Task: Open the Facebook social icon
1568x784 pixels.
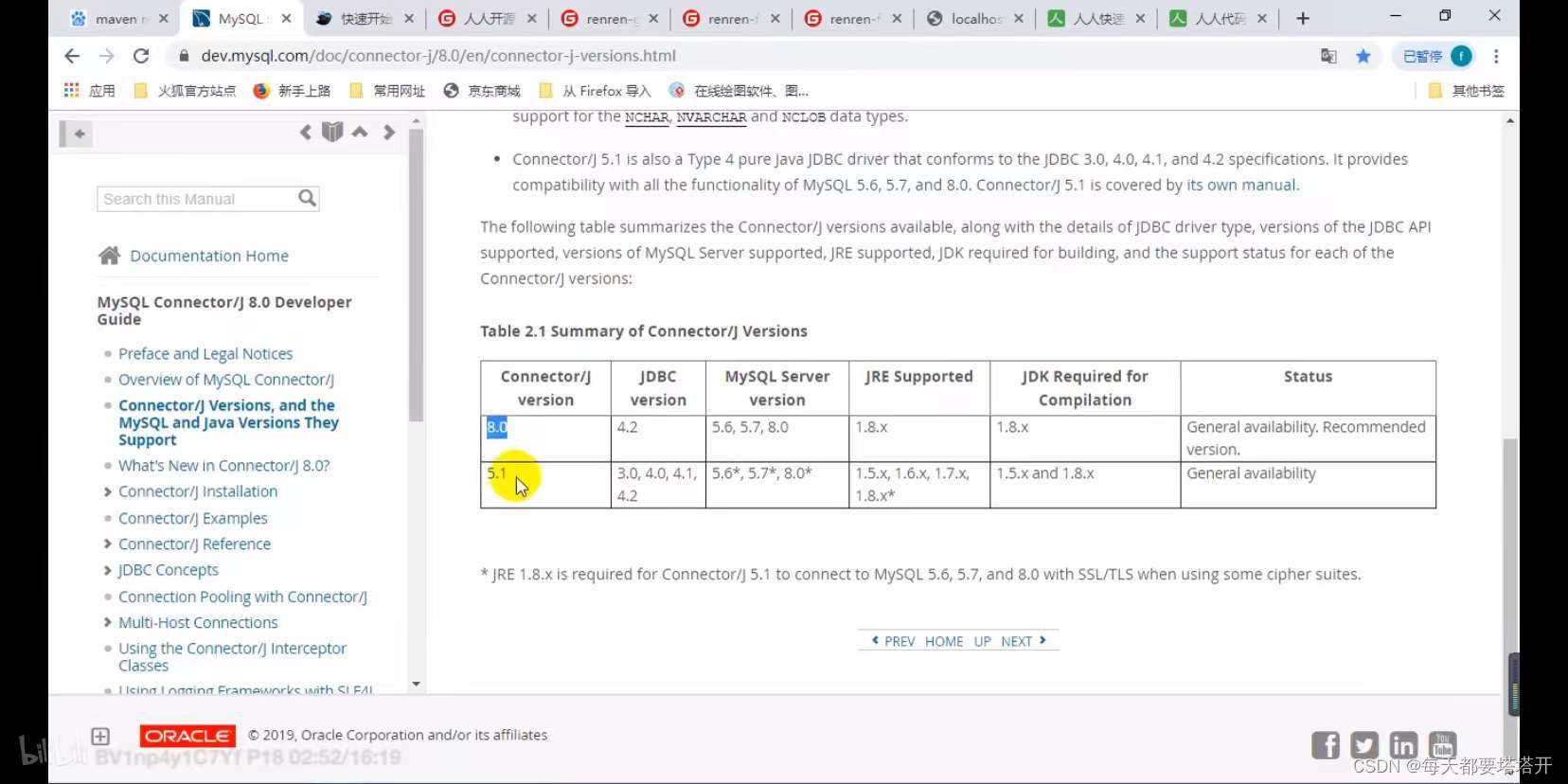Action: (1326, 745)
